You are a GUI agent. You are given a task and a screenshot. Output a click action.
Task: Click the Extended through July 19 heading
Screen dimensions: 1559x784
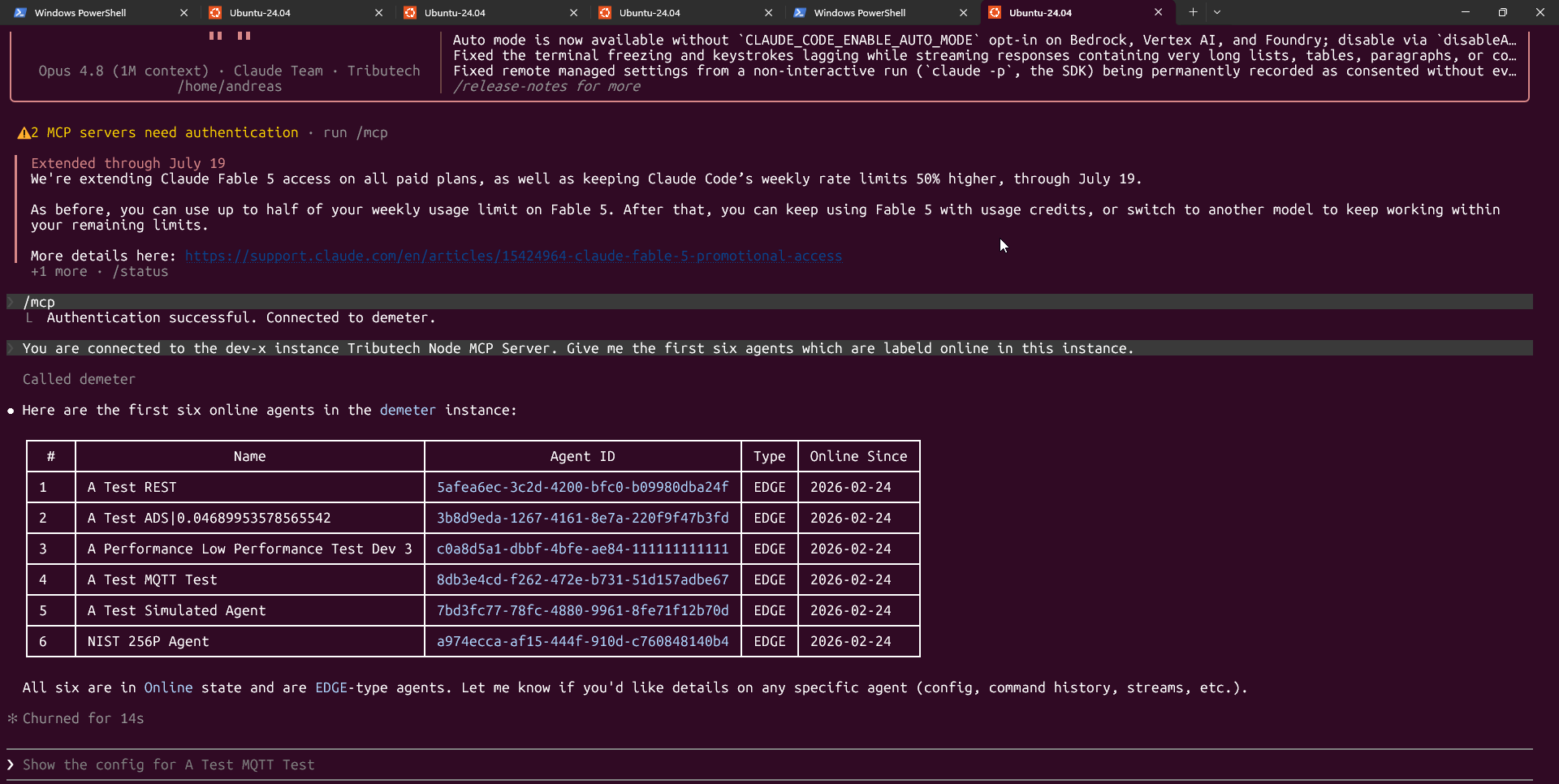tap(128, 163)
